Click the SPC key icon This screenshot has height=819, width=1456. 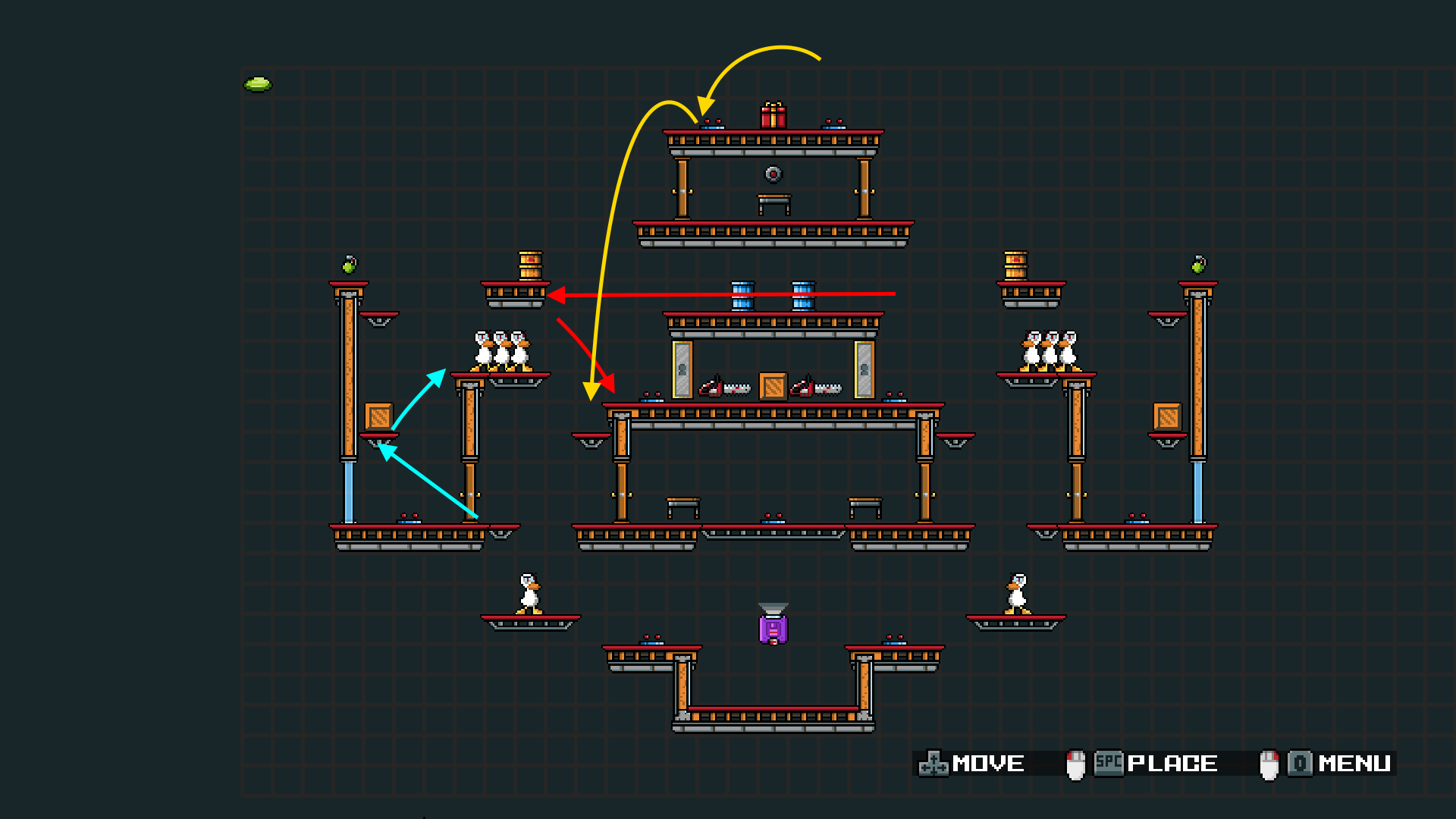tap(1108, 762)
